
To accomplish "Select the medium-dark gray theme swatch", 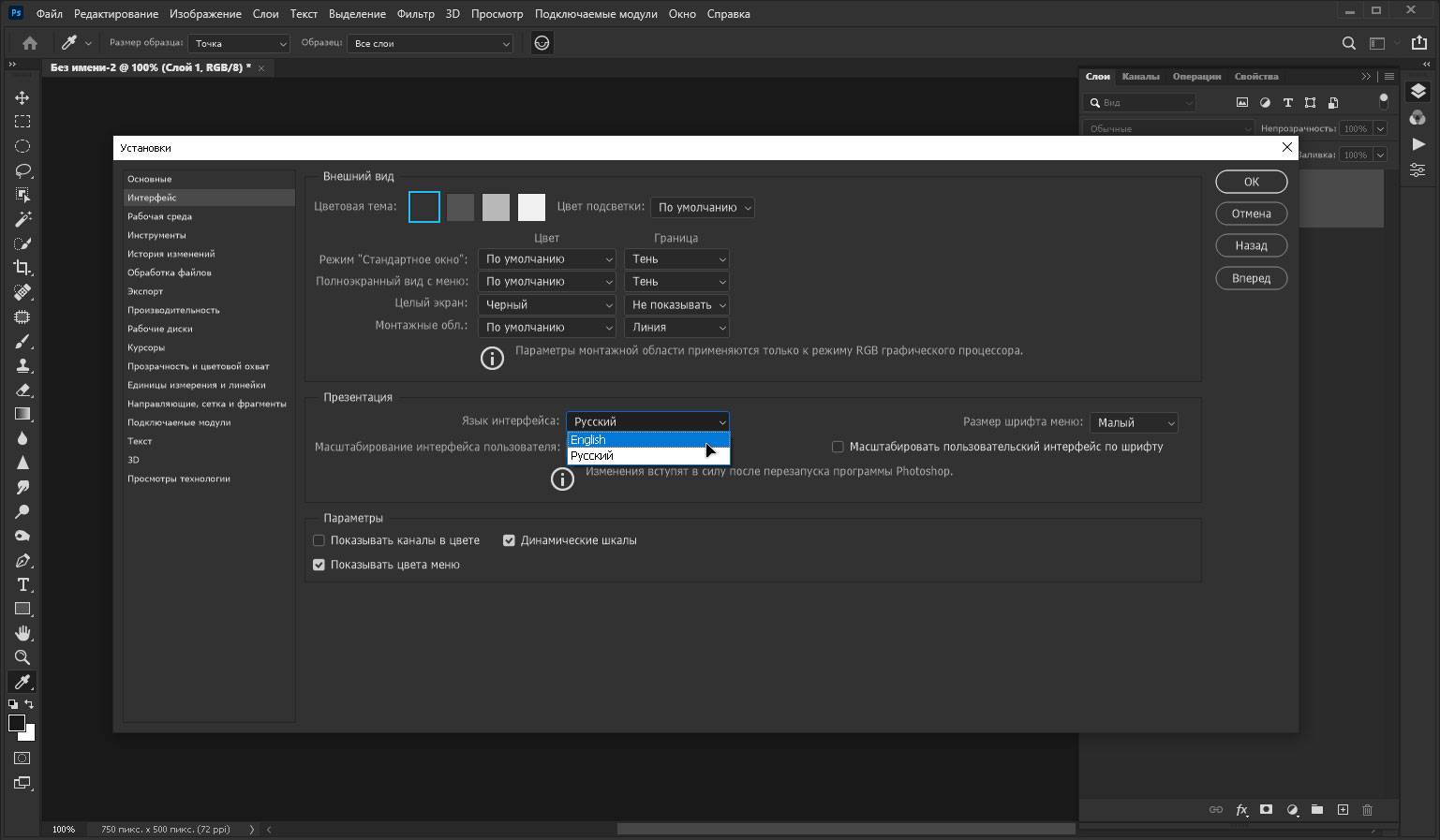I will tap(460, 207).
